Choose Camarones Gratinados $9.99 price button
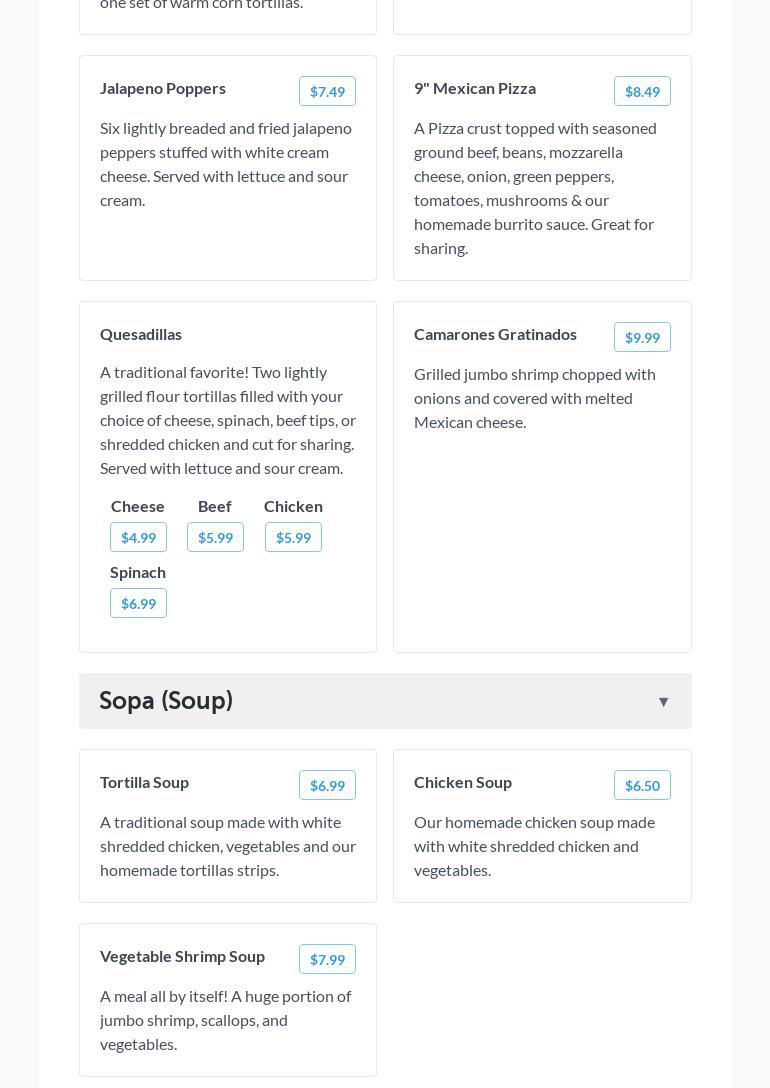The width and height of the screenshot is (770, 1088). pyautogui.click(x=642, y=337)
